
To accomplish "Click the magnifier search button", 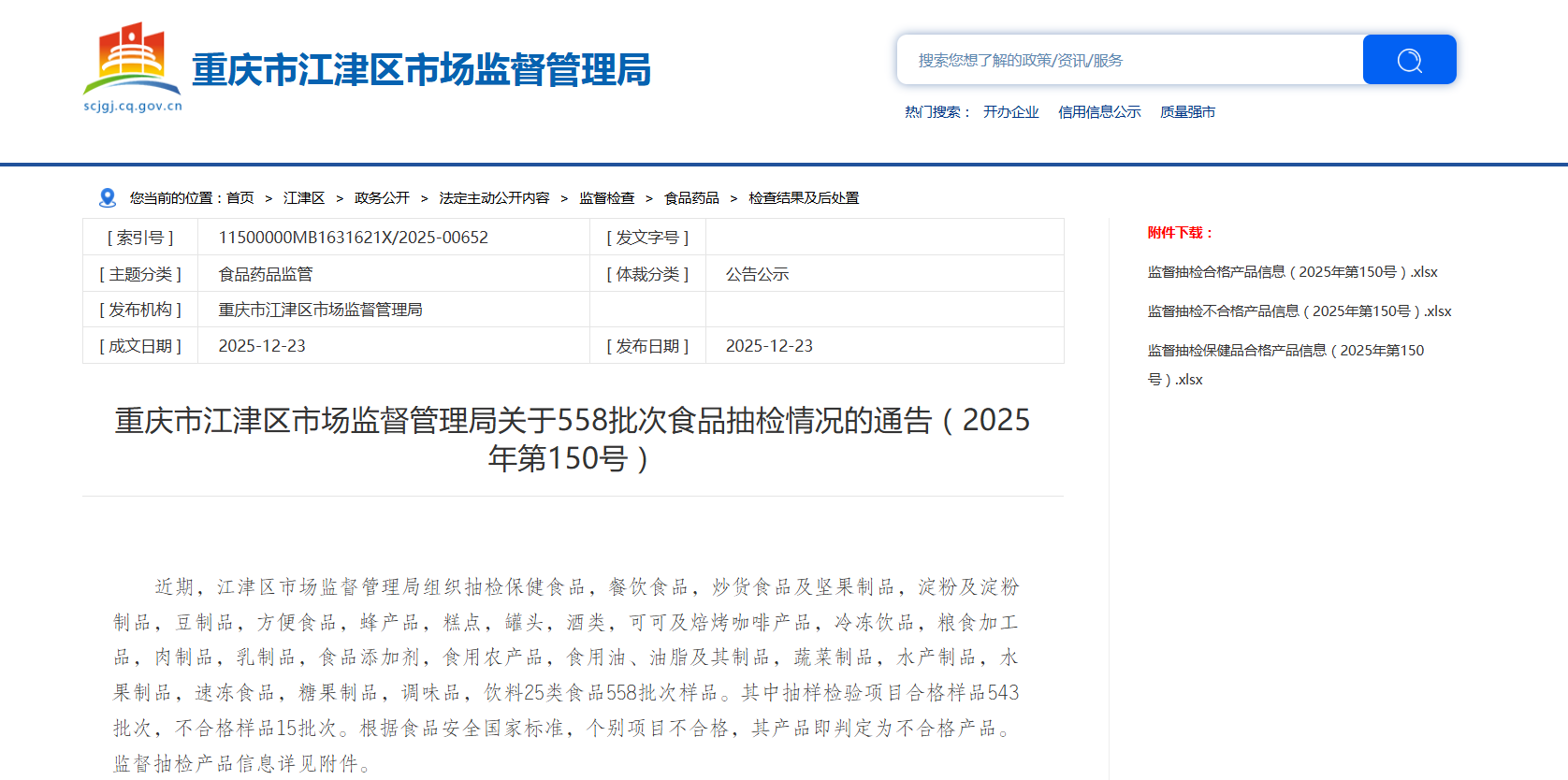I will [x=1409, y=60].
